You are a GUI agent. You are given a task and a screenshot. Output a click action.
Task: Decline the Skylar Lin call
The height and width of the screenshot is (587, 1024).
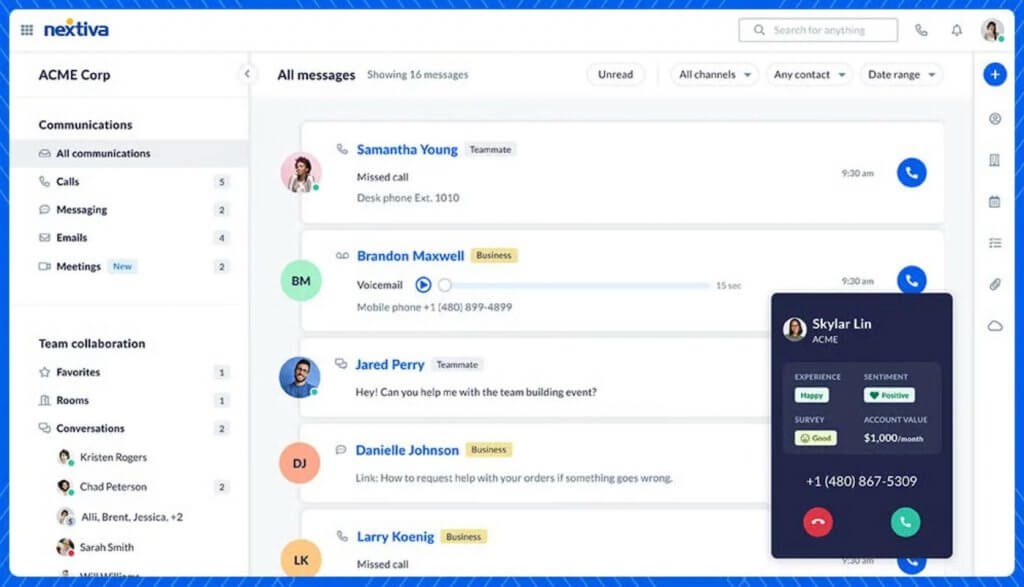[x=817, y=522]
